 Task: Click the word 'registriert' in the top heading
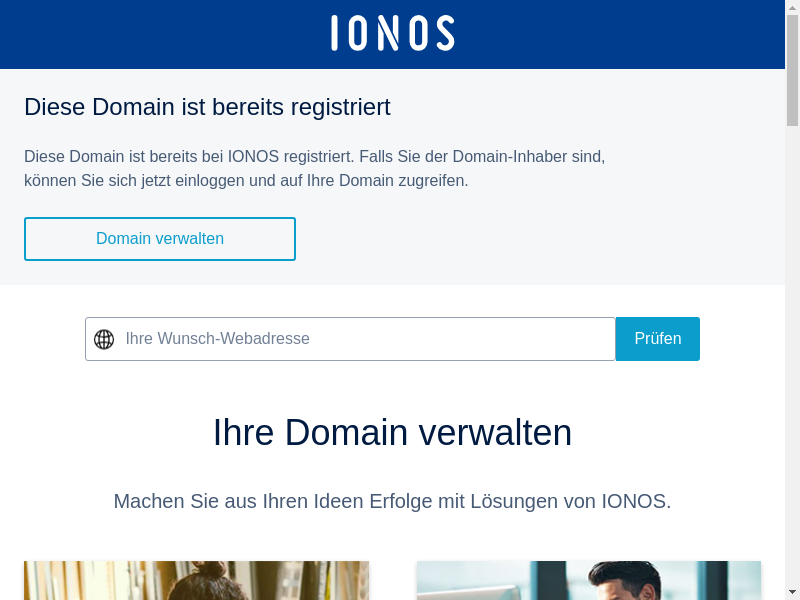click(340, 107)
